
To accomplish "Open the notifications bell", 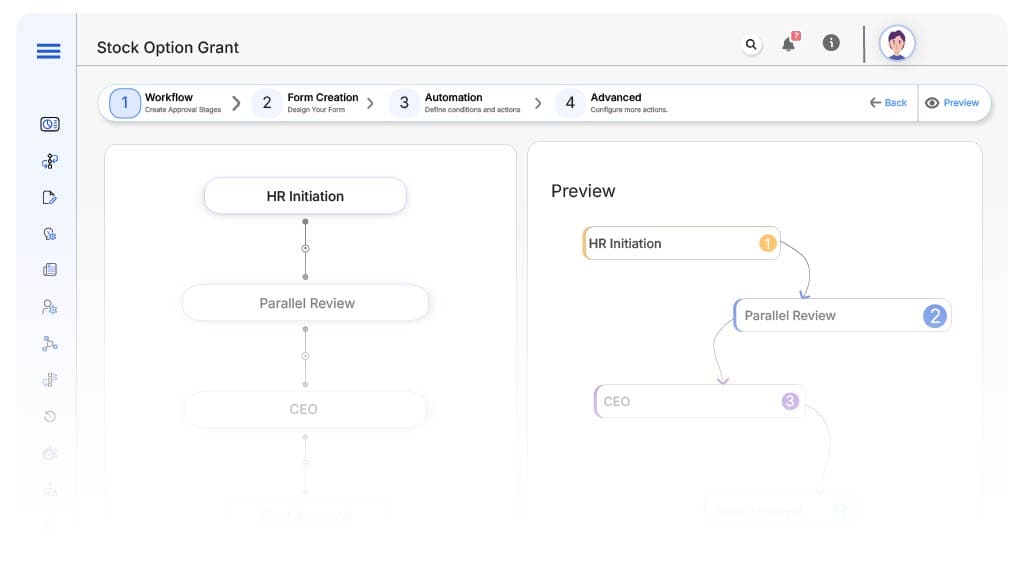I will click(x=789, y=44).
